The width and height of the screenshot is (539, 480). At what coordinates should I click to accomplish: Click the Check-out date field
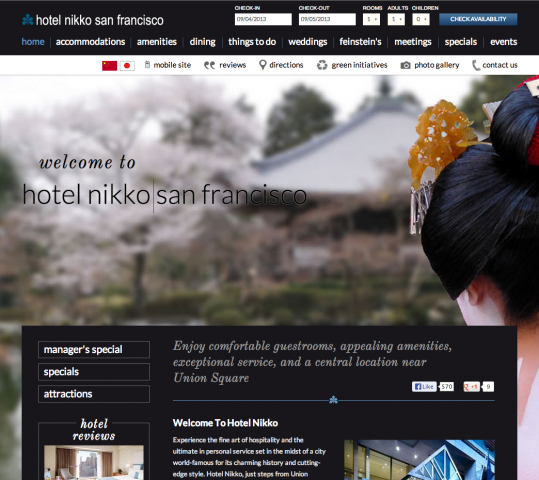[x=327, y=19]
